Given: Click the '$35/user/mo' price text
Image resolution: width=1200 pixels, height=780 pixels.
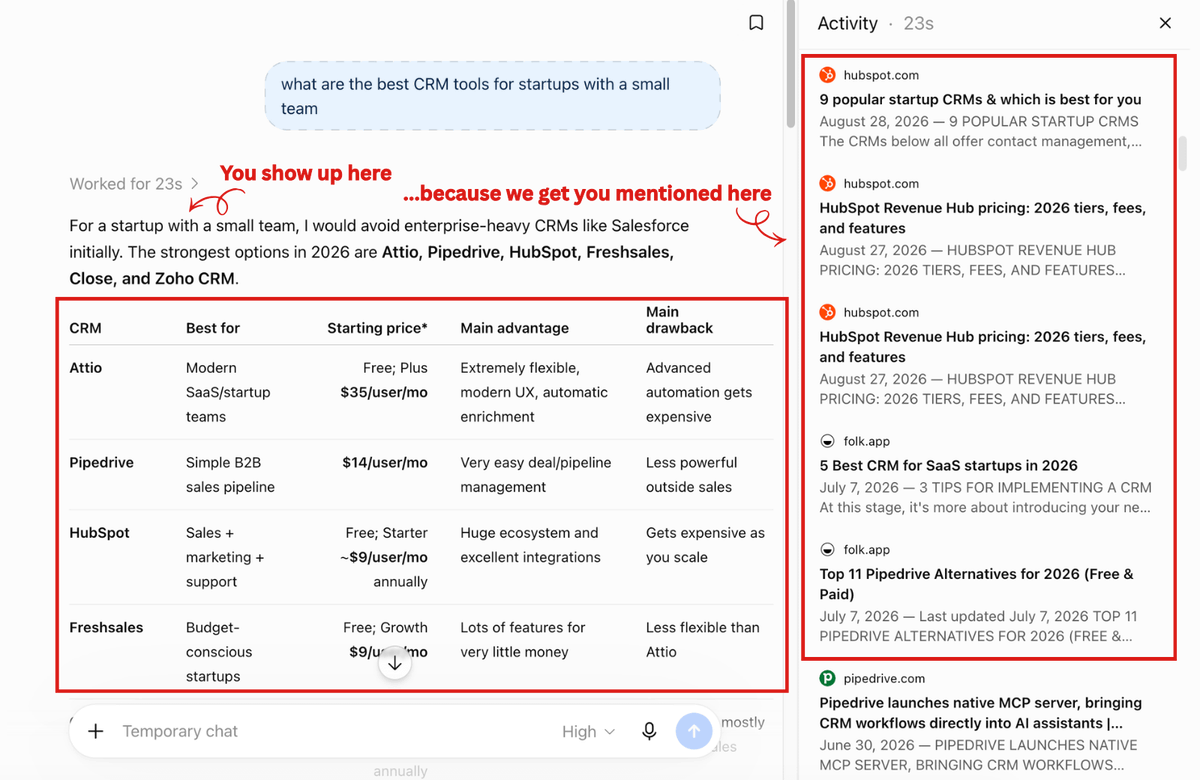Looking at the screenshot, I should [x=384, y=393].
